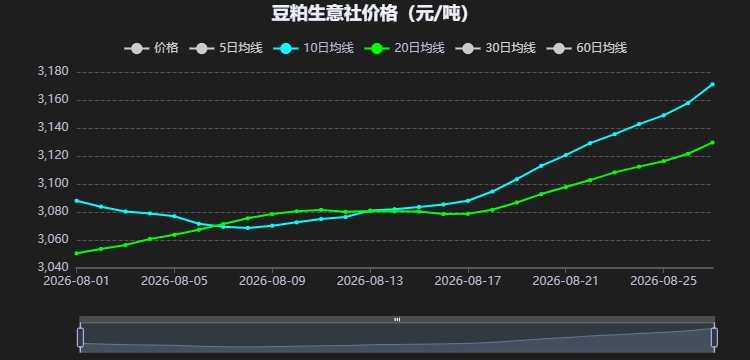Viewport: 750px width, 360px height.
Task: Click the data zoom top move handle
Action: pyautogui.click(x=397, y=319)
